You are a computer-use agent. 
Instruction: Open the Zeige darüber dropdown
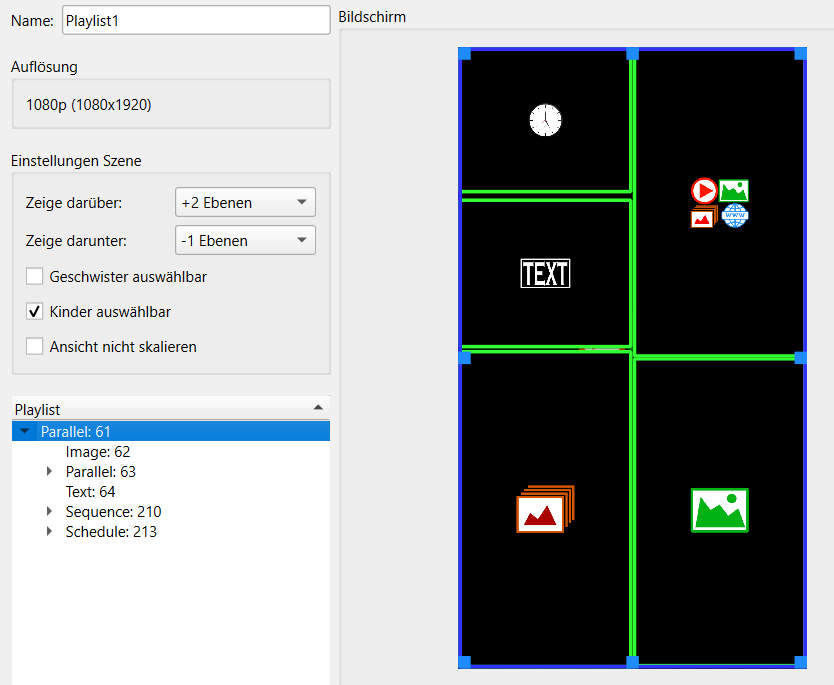245,202
